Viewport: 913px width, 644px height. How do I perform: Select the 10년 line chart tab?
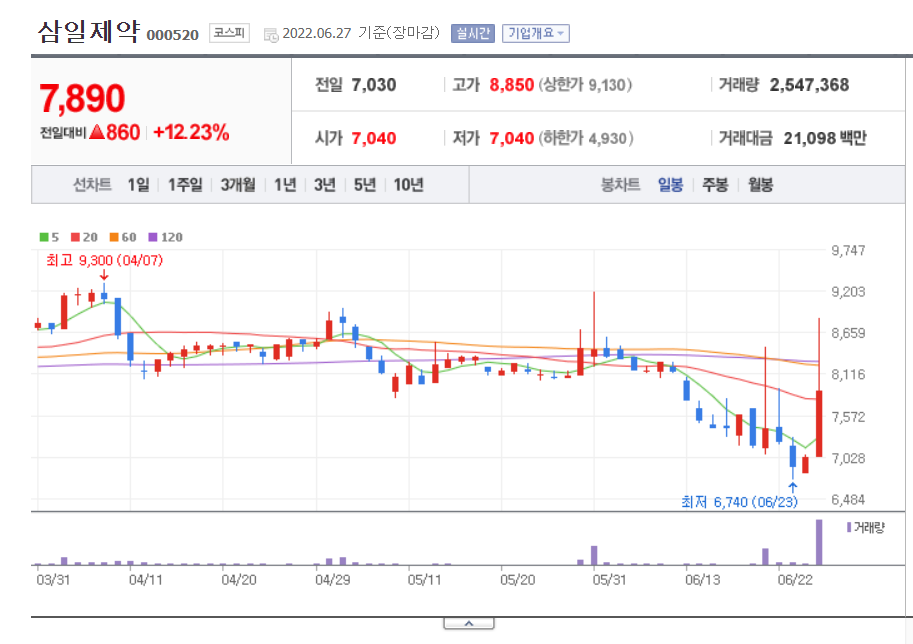click(x=408, y=185)
